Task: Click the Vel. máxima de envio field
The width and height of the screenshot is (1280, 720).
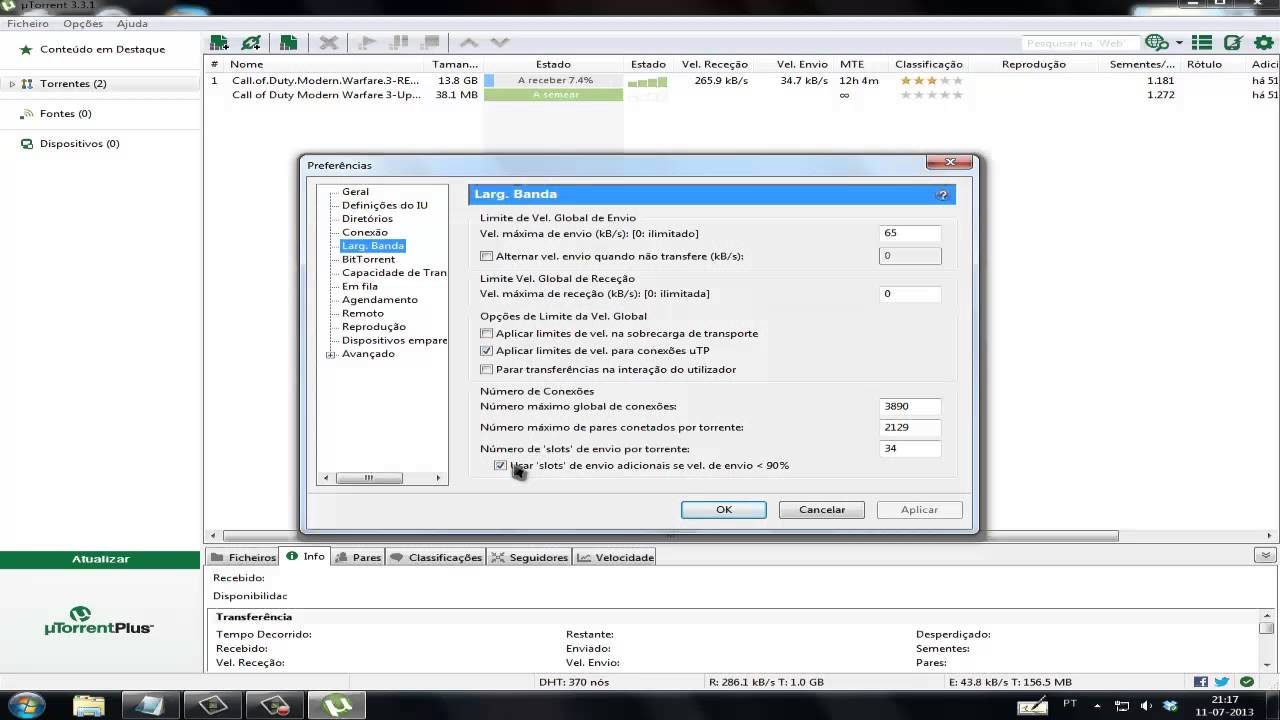Action: click(x=910, y=233)
